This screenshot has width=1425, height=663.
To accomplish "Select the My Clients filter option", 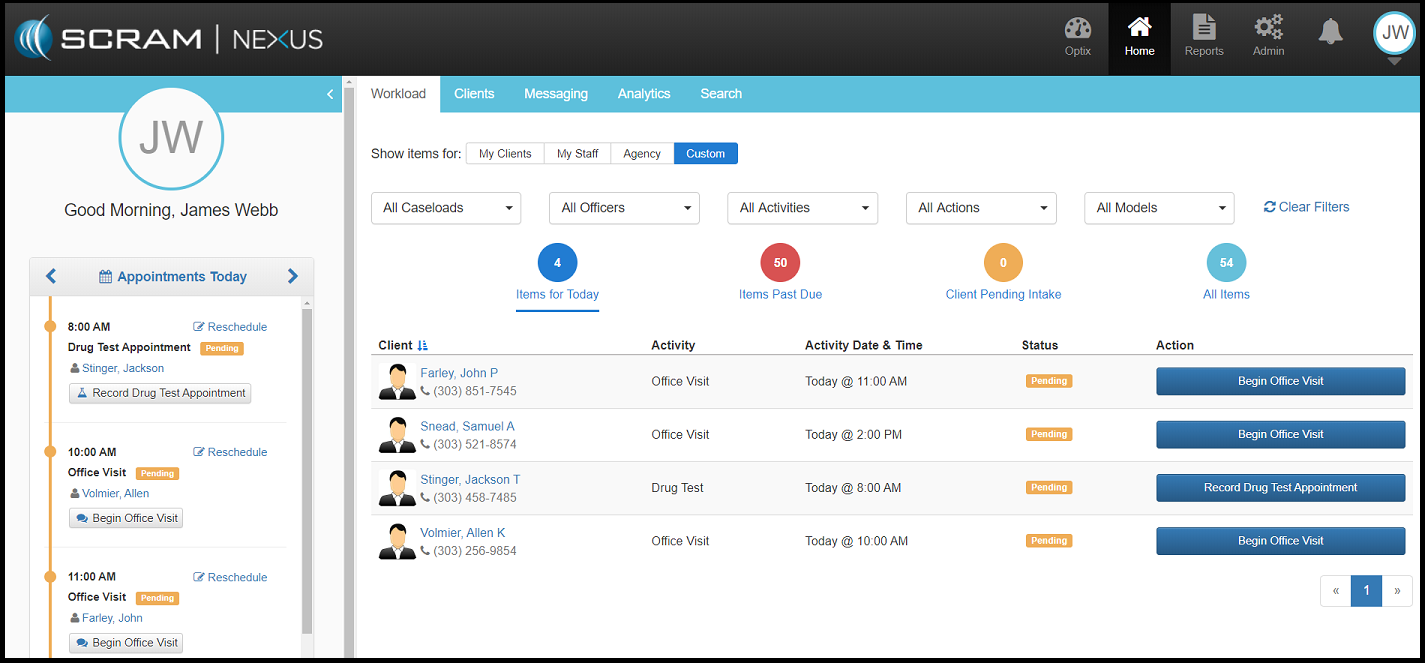I will 505,153.
